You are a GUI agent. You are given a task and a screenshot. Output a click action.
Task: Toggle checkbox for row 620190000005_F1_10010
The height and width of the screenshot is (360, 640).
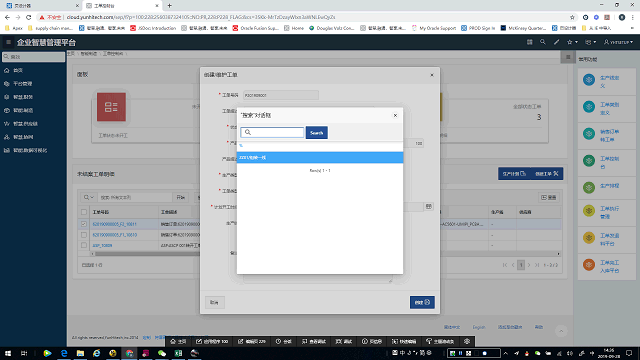point(84,235)
